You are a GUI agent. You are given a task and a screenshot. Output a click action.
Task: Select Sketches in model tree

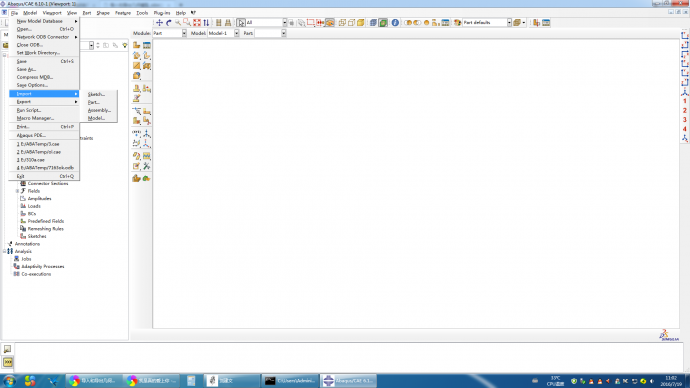37,236
